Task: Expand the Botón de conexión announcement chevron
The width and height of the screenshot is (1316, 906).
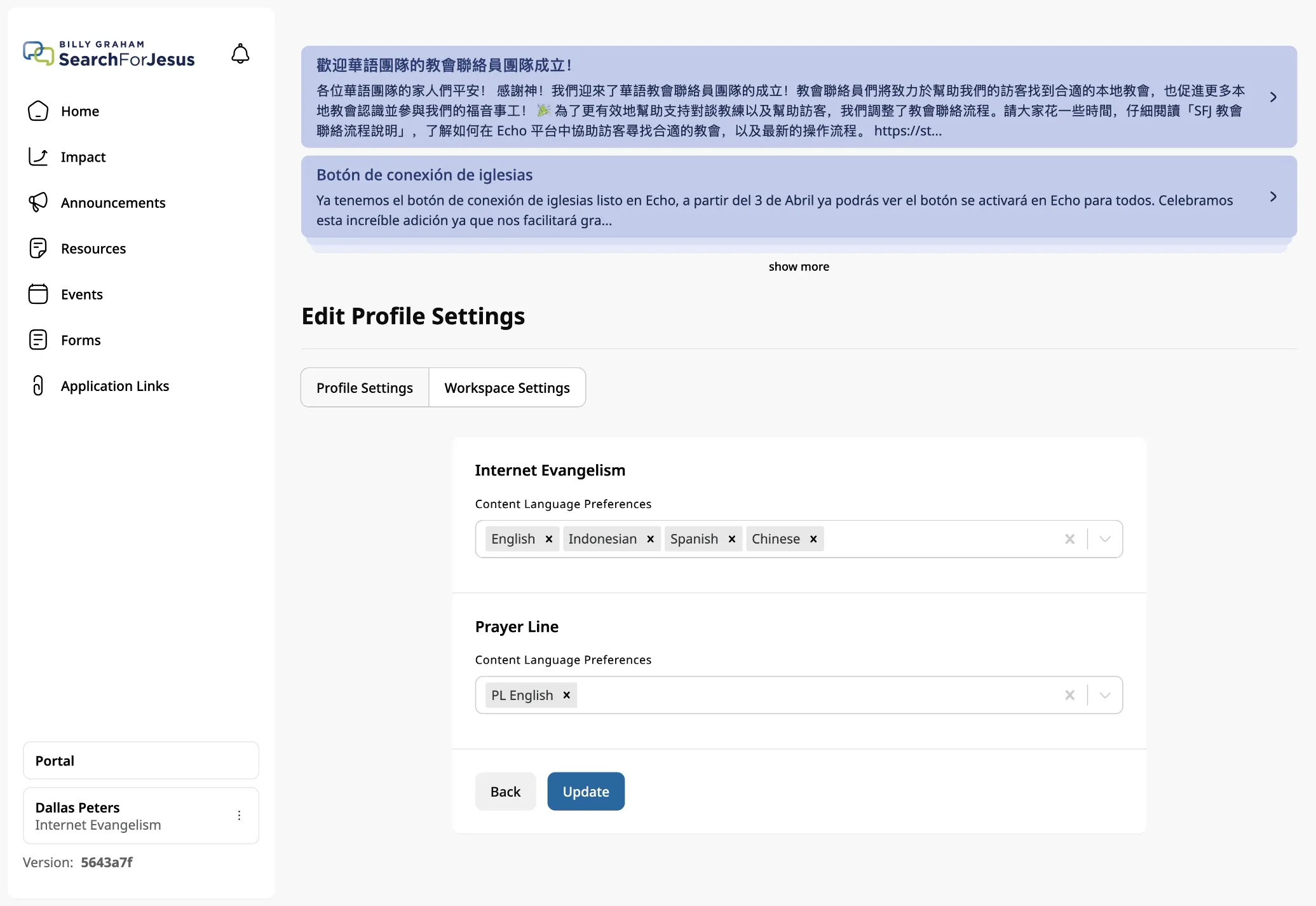Action: [x=1273, y=197]
